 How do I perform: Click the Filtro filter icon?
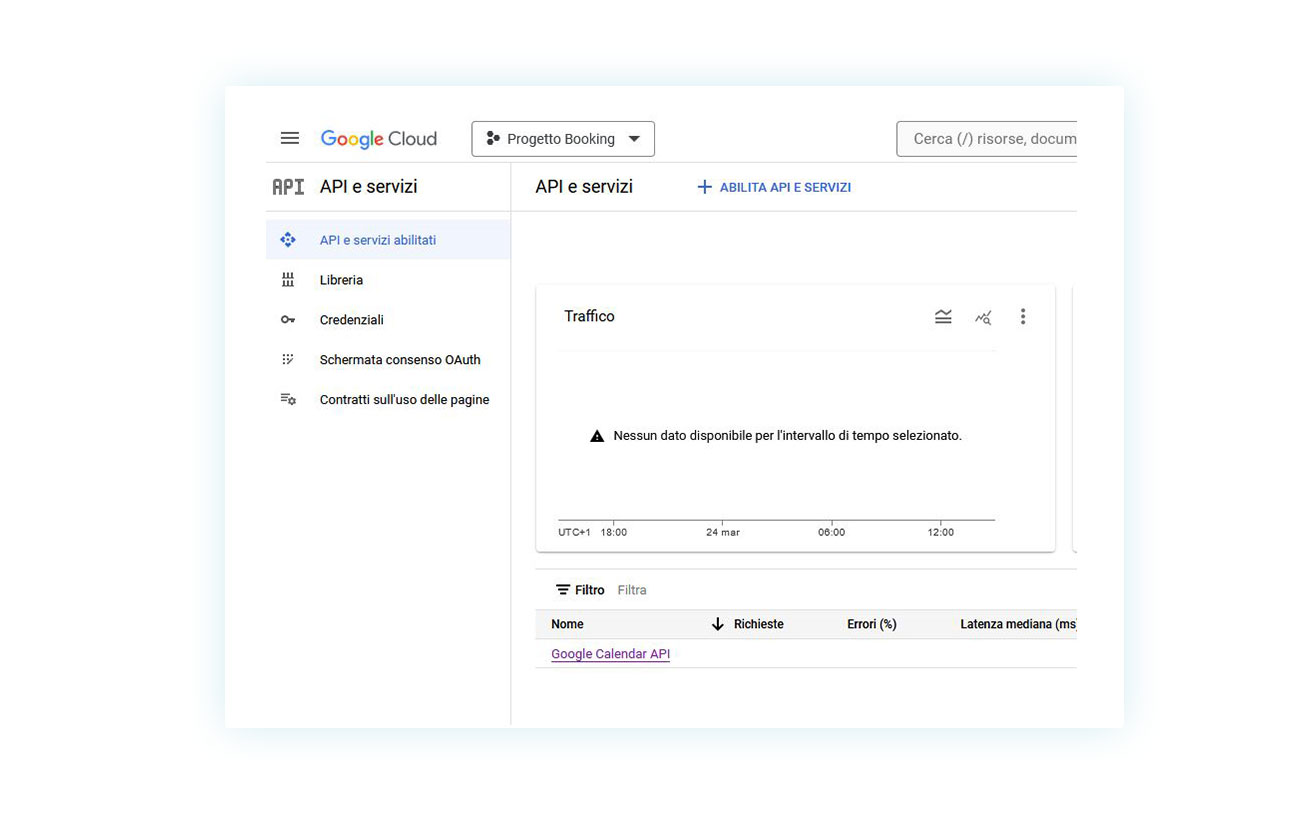(x=564, y=590)
